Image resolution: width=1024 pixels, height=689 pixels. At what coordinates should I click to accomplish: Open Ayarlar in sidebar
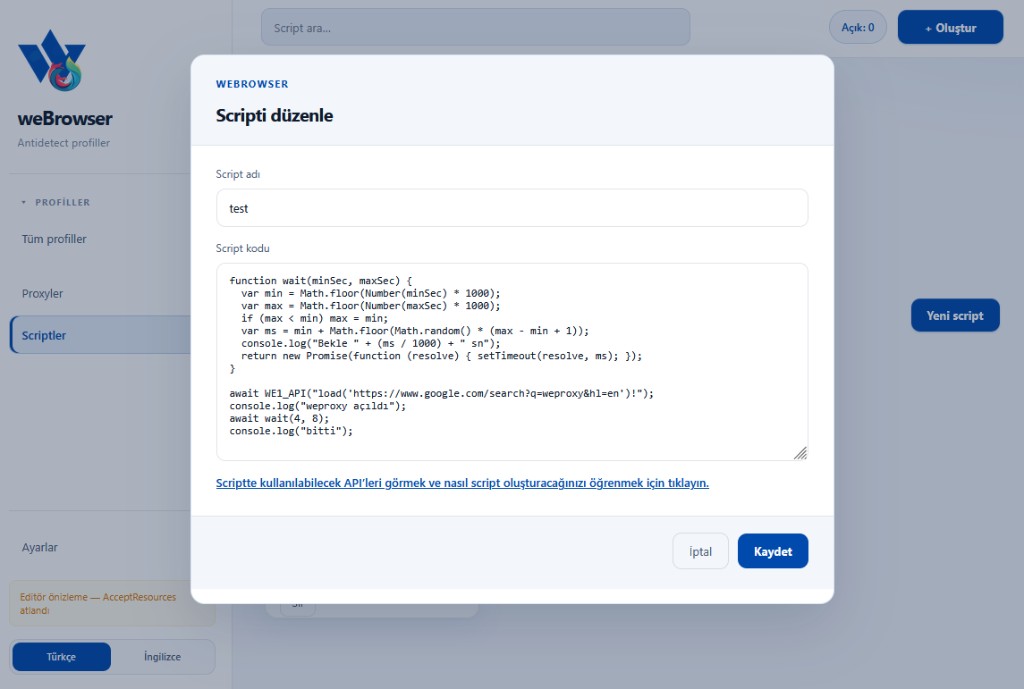coord(40,547)
